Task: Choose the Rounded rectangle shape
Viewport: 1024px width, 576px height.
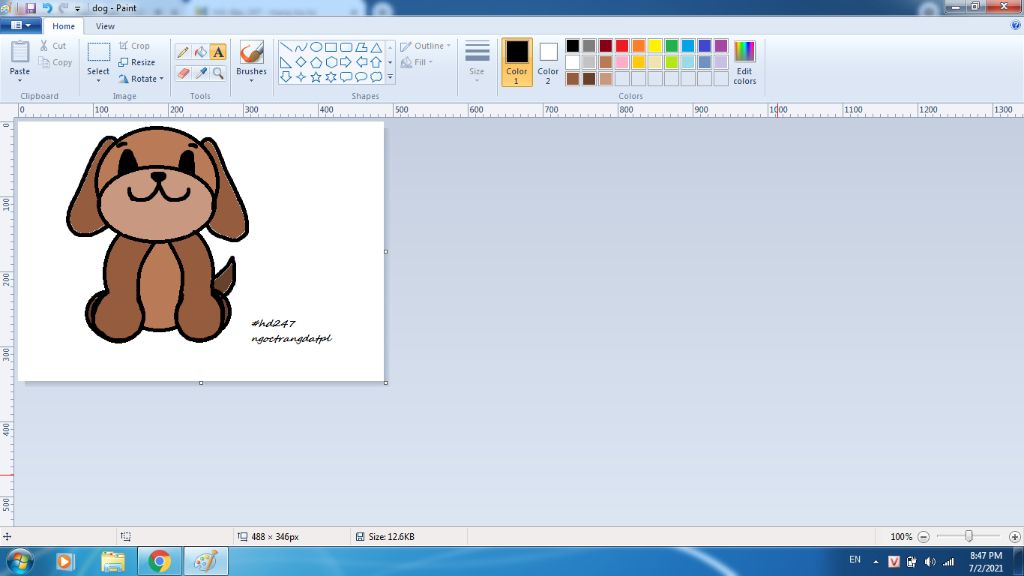Action: 346,47
